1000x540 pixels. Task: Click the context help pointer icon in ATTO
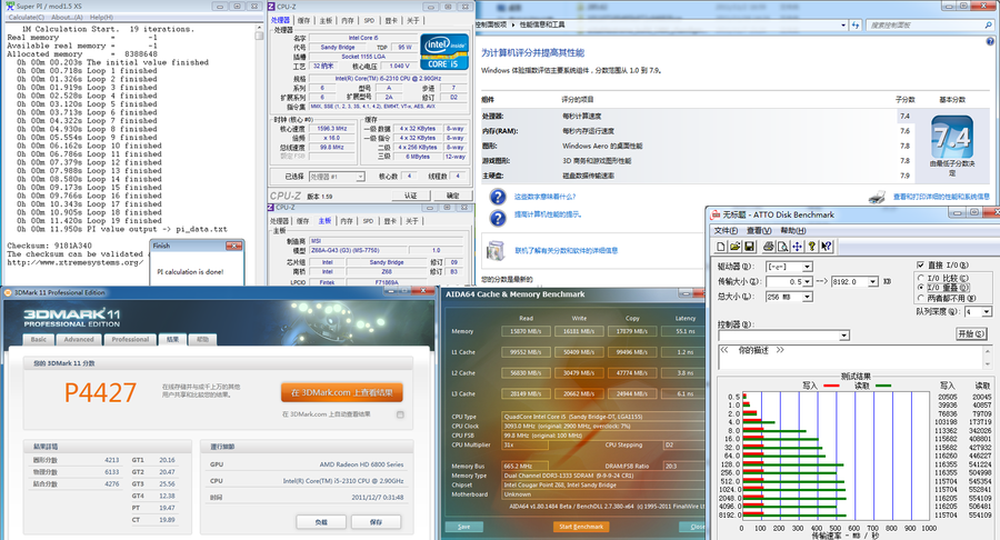click(x=827, y=247)
